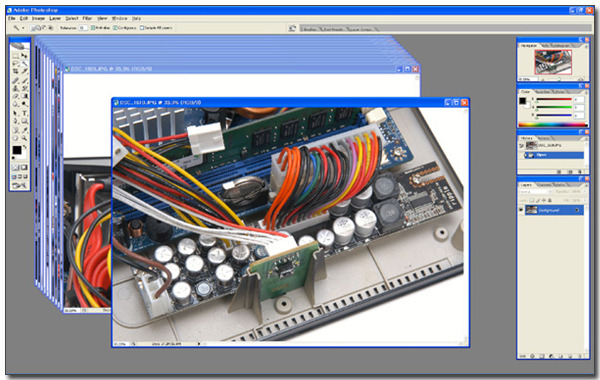This screenshot has height=380, width=600.
Task: Click the black foreground color swatch in toolbox
Action: (17, 150)
